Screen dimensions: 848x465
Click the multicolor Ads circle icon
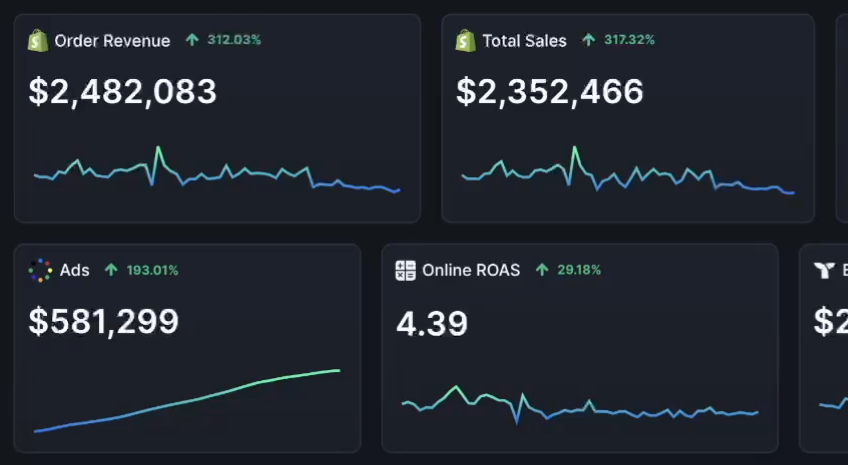coord(40,270)
